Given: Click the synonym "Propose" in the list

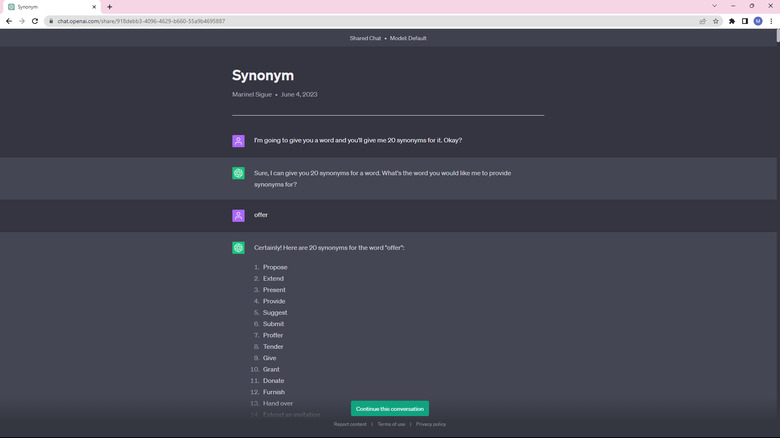Looking at the screenshot, I should pyautogui.click(x=275, y=267).
